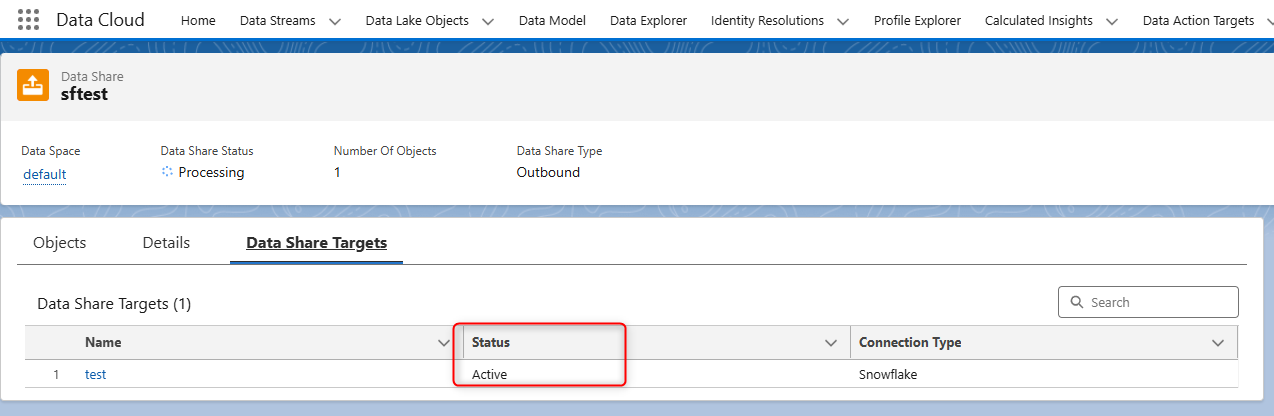This screenshot has width=1274, height=416.
Task: Open the Identity Resolutions tab
Action: coord(767,20)
